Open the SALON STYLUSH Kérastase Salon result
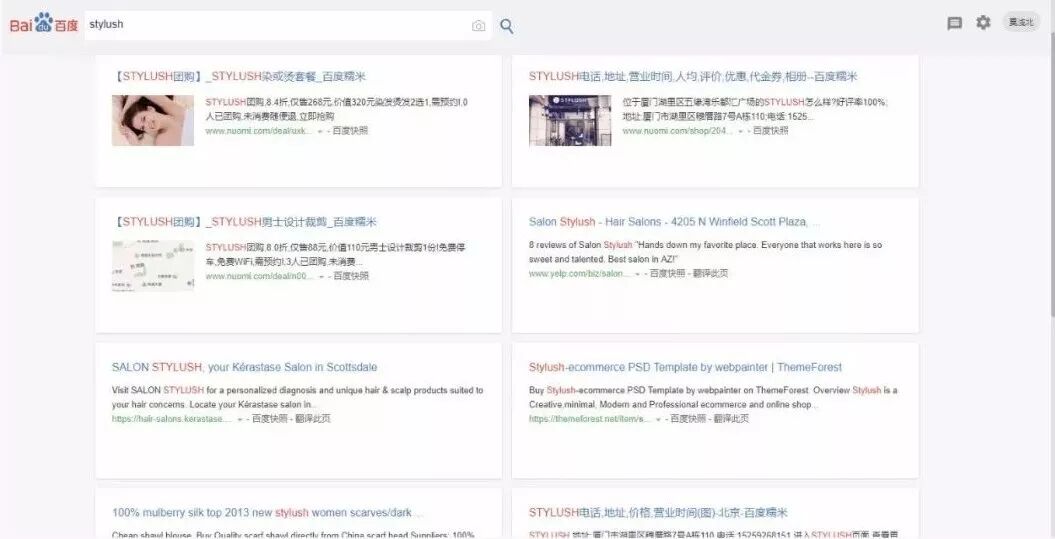This screenshot has height=539, width=1055. coord(244,367)
